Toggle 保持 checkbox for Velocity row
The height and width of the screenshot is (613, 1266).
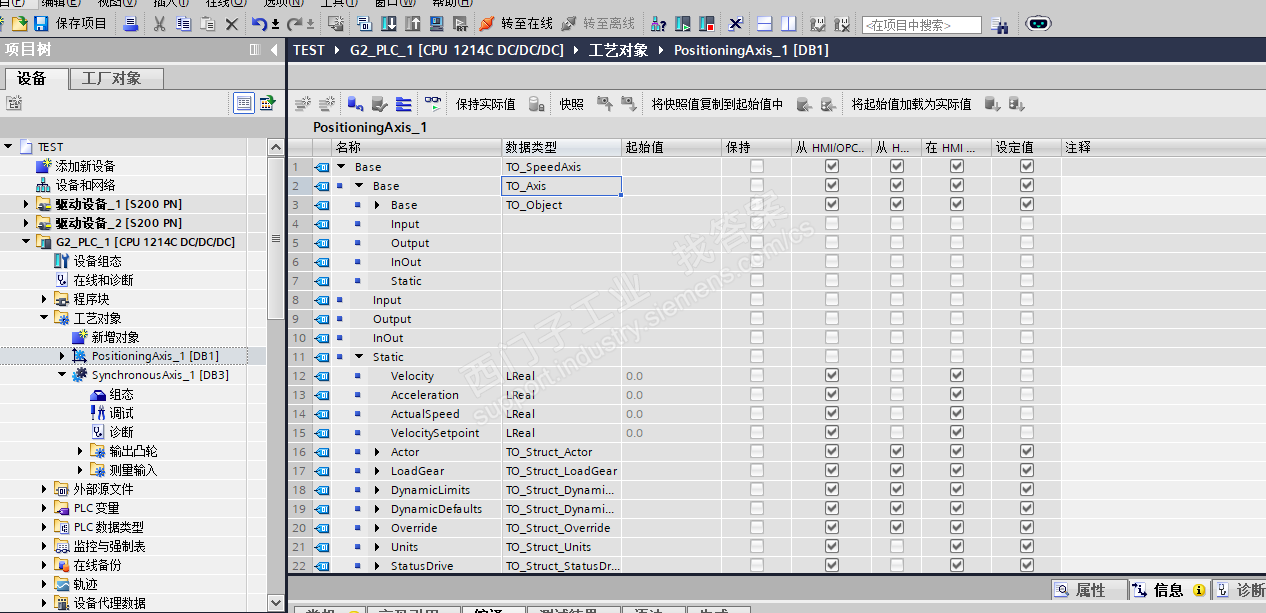[x=757, y=376]
